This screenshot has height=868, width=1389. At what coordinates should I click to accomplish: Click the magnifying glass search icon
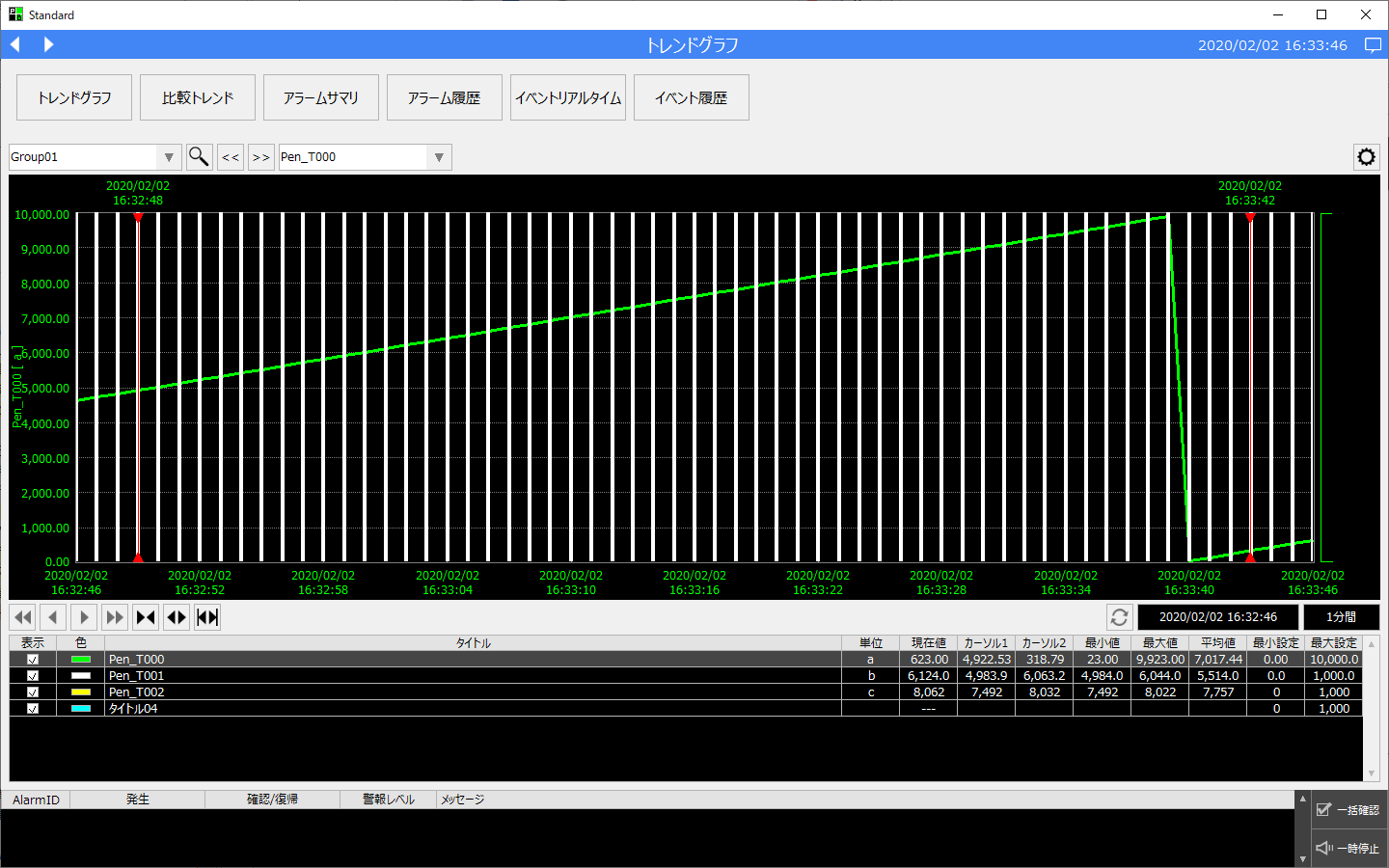[x=199, y=157]
